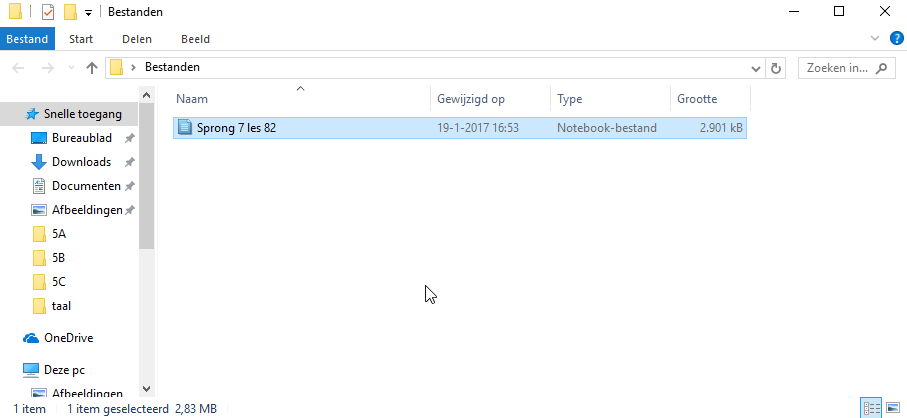
Task: Switch to details view in status bar
Action: (x=871, y=408)
